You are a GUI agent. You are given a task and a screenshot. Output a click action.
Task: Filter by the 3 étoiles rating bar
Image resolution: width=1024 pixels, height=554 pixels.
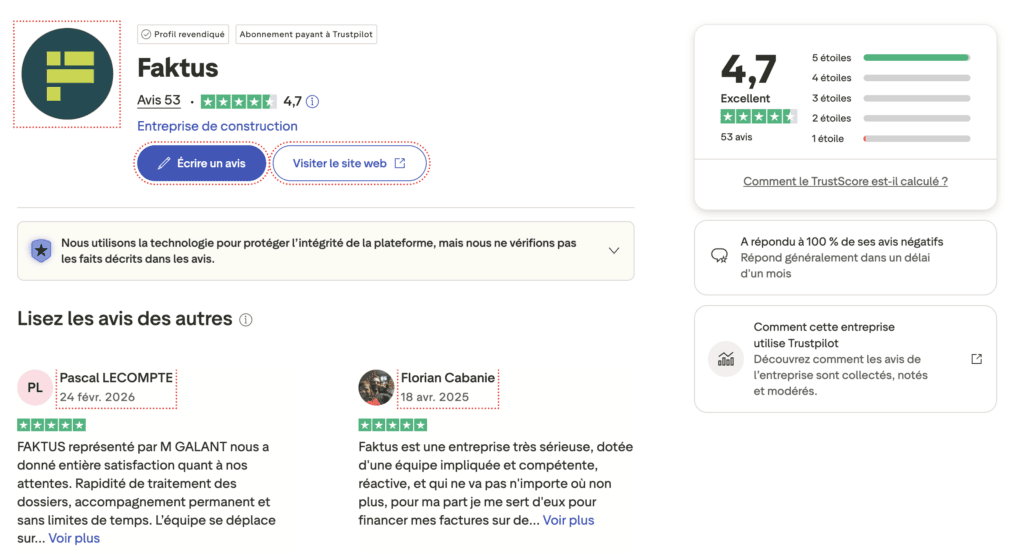pyautogui.click(x=917, y=98)
